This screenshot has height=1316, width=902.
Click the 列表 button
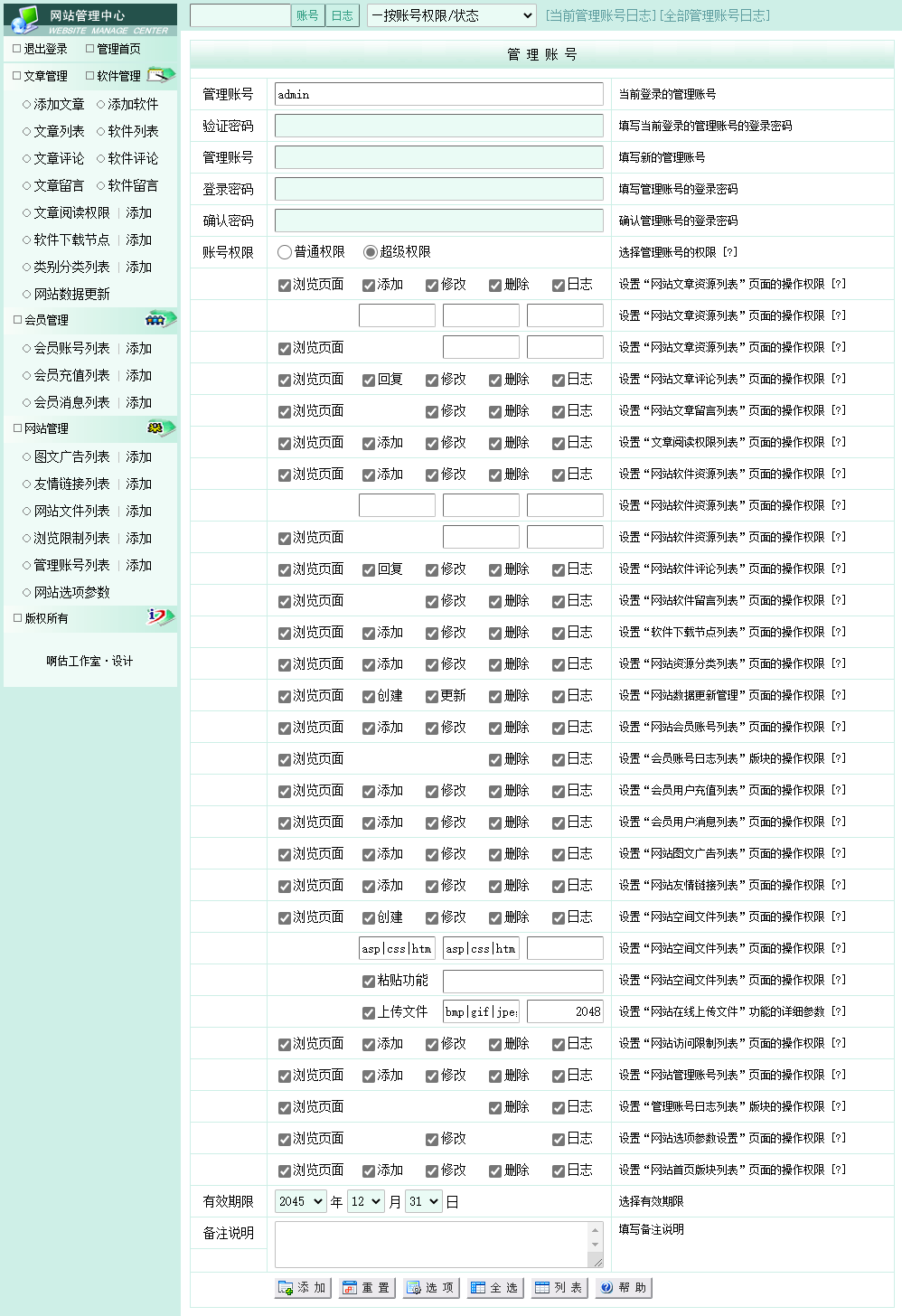[559, 1287]
